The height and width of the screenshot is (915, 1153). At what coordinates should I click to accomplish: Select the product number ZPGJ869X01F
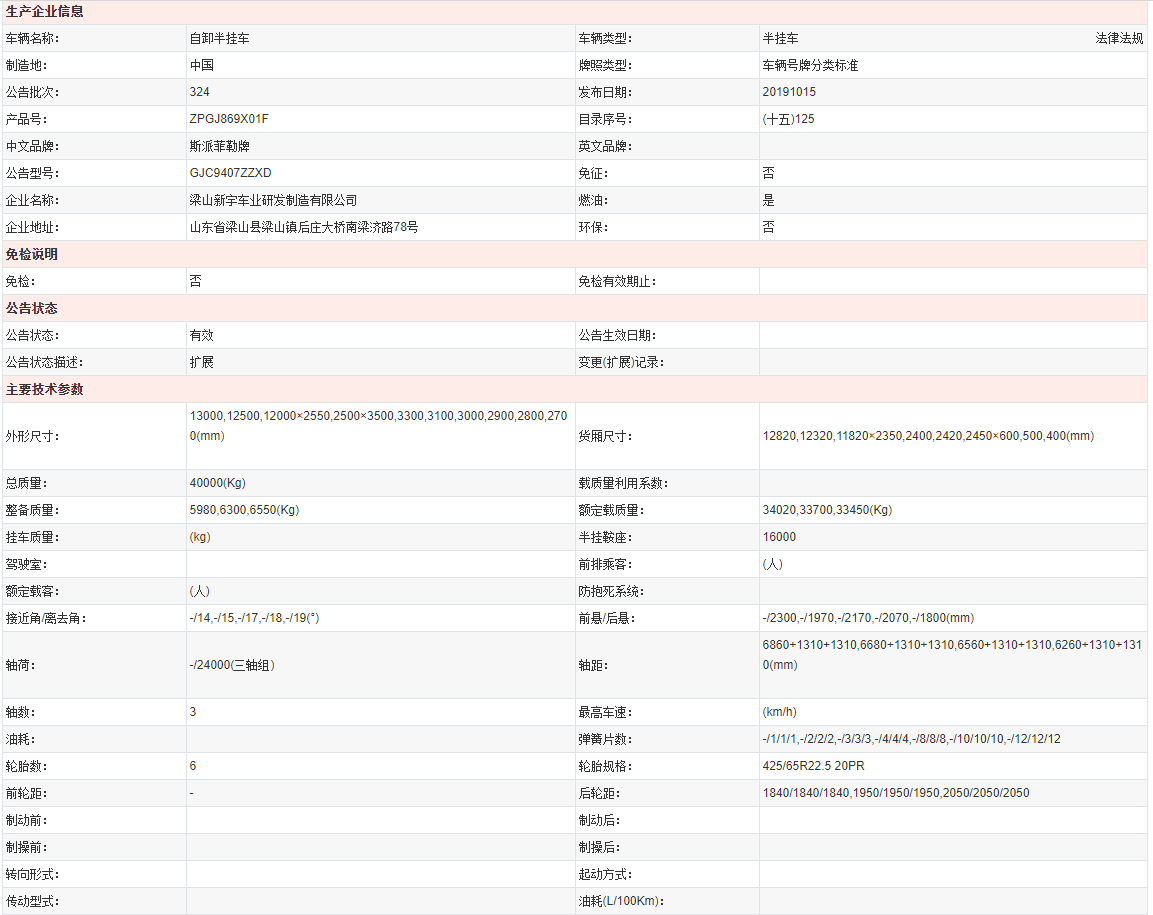(229, 119)
